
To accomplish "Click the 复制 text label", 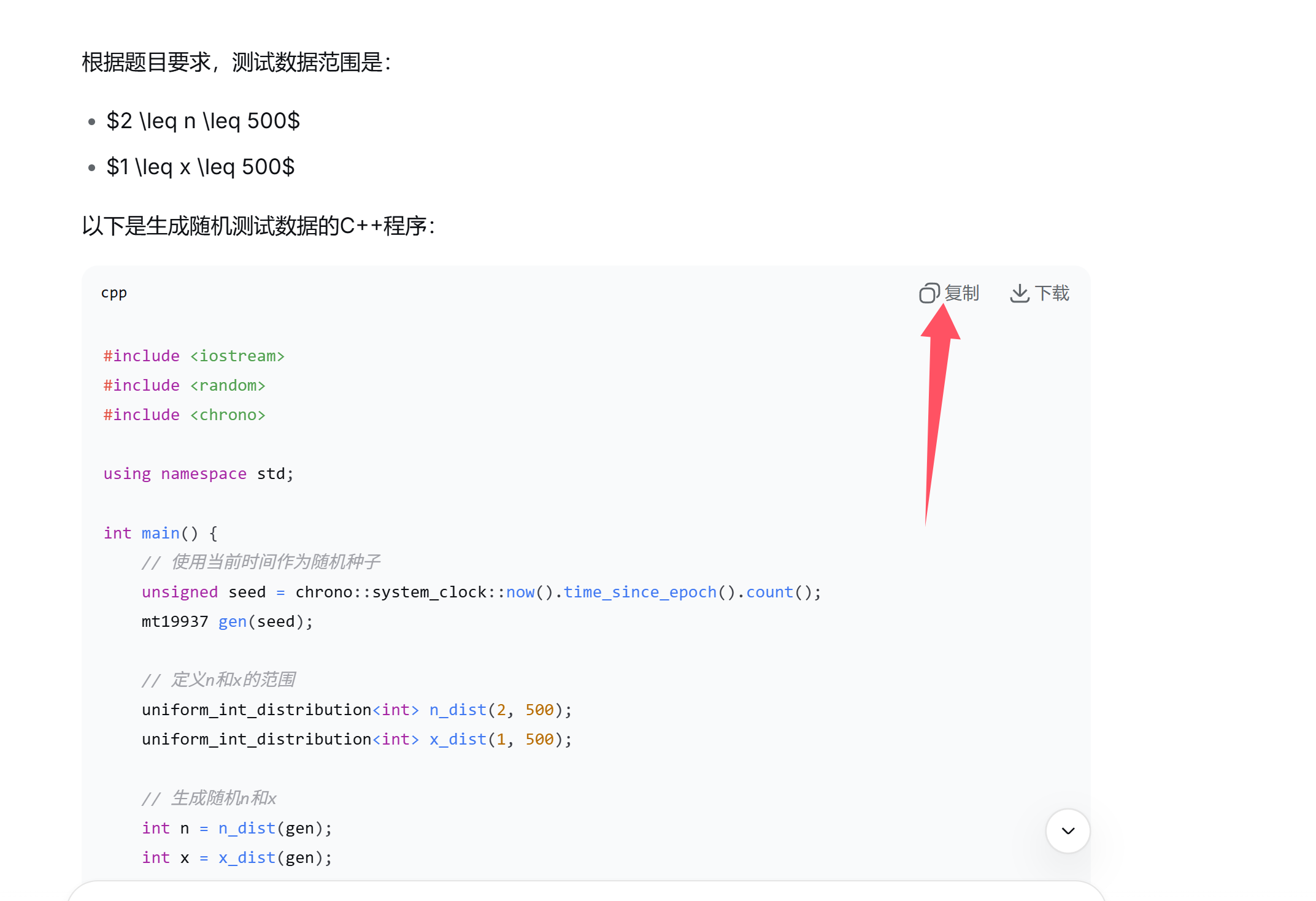I will point(961,293).
